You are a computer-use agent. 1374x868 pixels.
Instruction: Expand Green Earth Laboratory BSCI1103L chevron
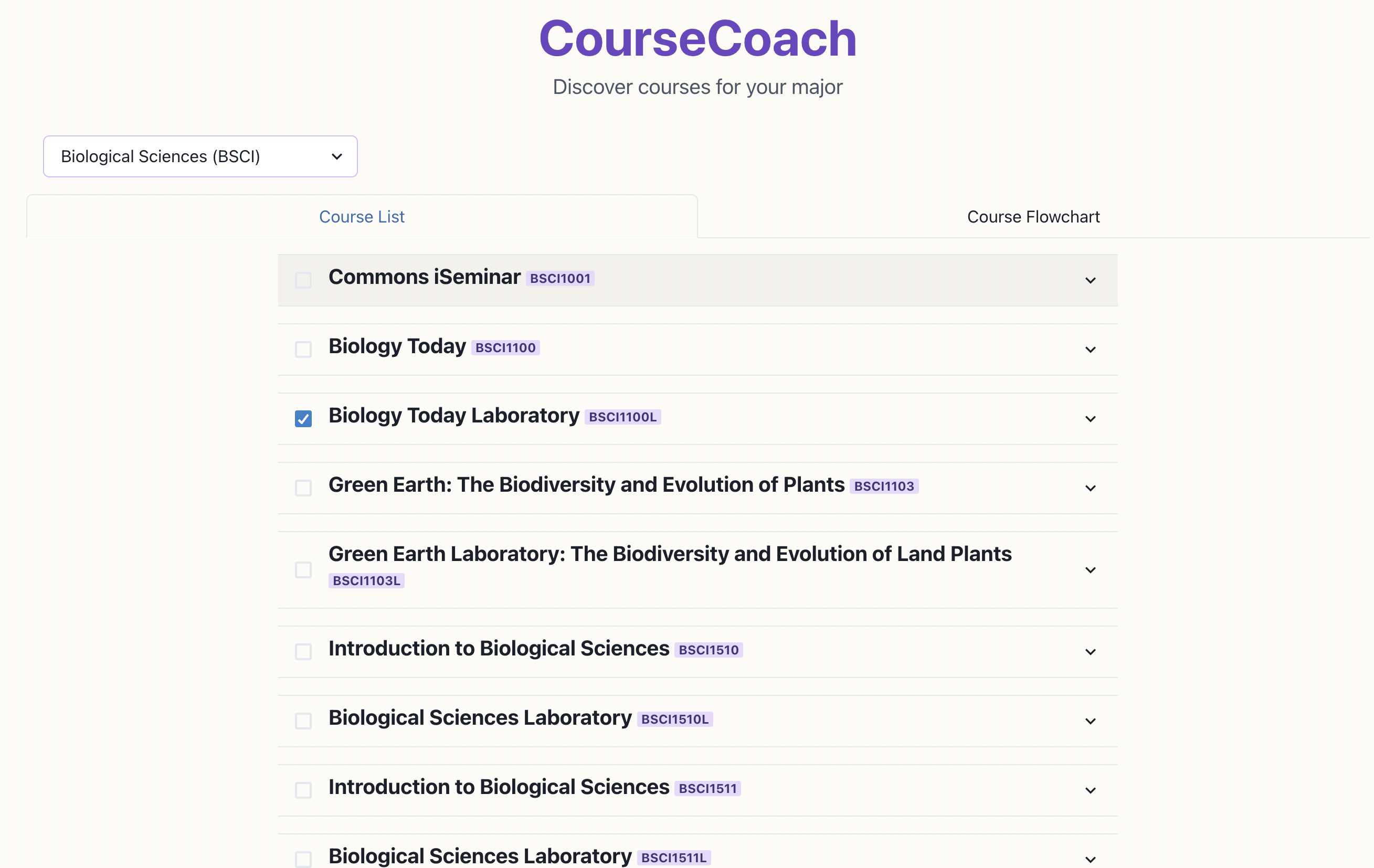1090,570
